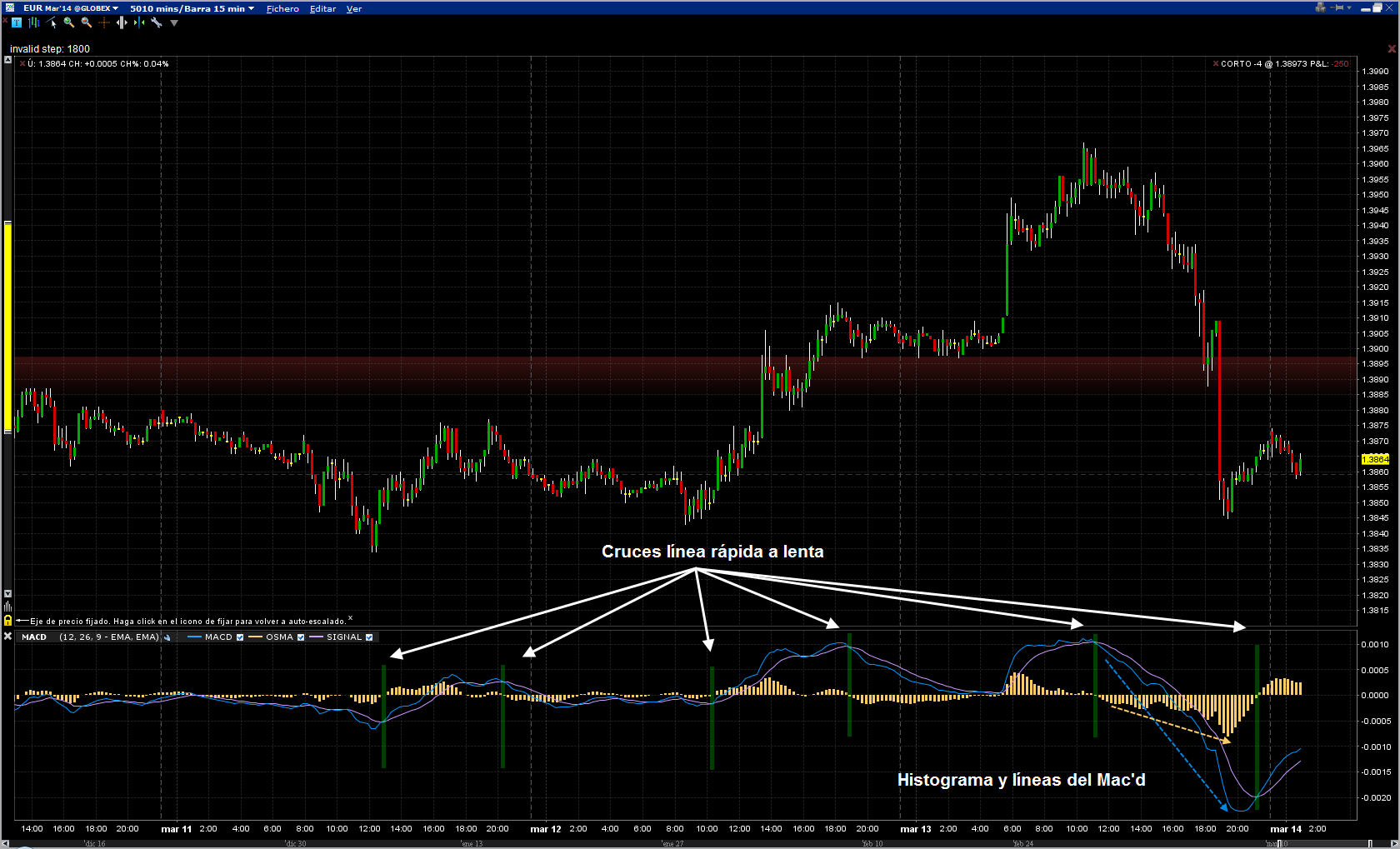Click the red X above the price axis

[x=1392, y=49]
